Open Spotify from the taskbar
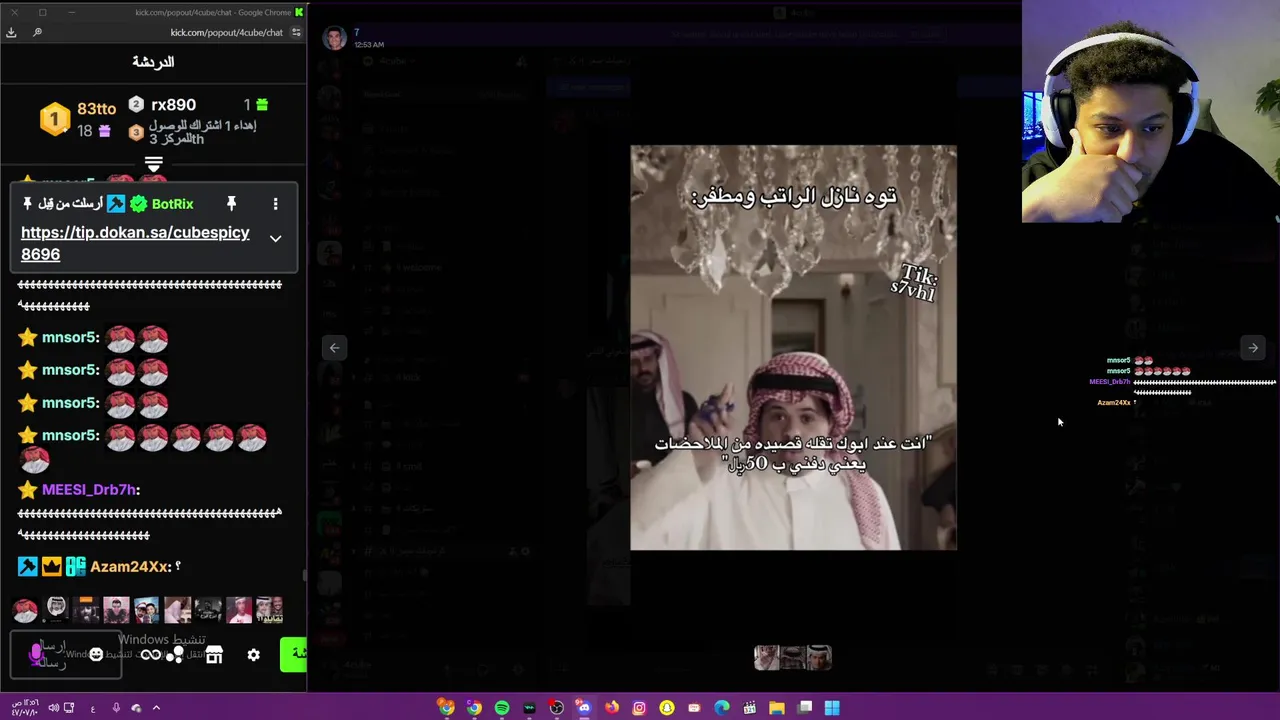The width and height of the screenshot is (1280, 720). tap(502, 707)
